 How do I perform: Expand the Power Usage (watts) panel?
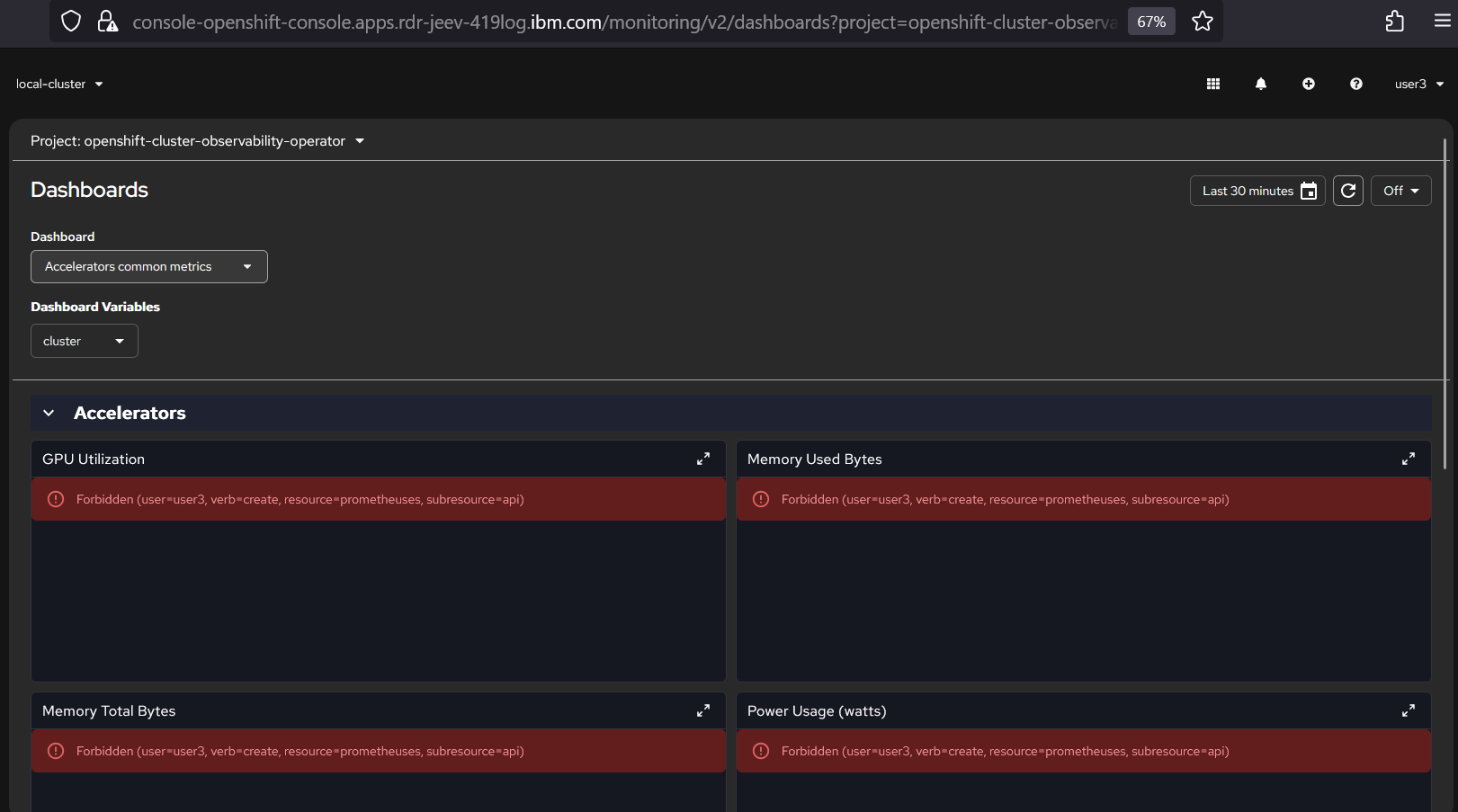click(1409, 710)
